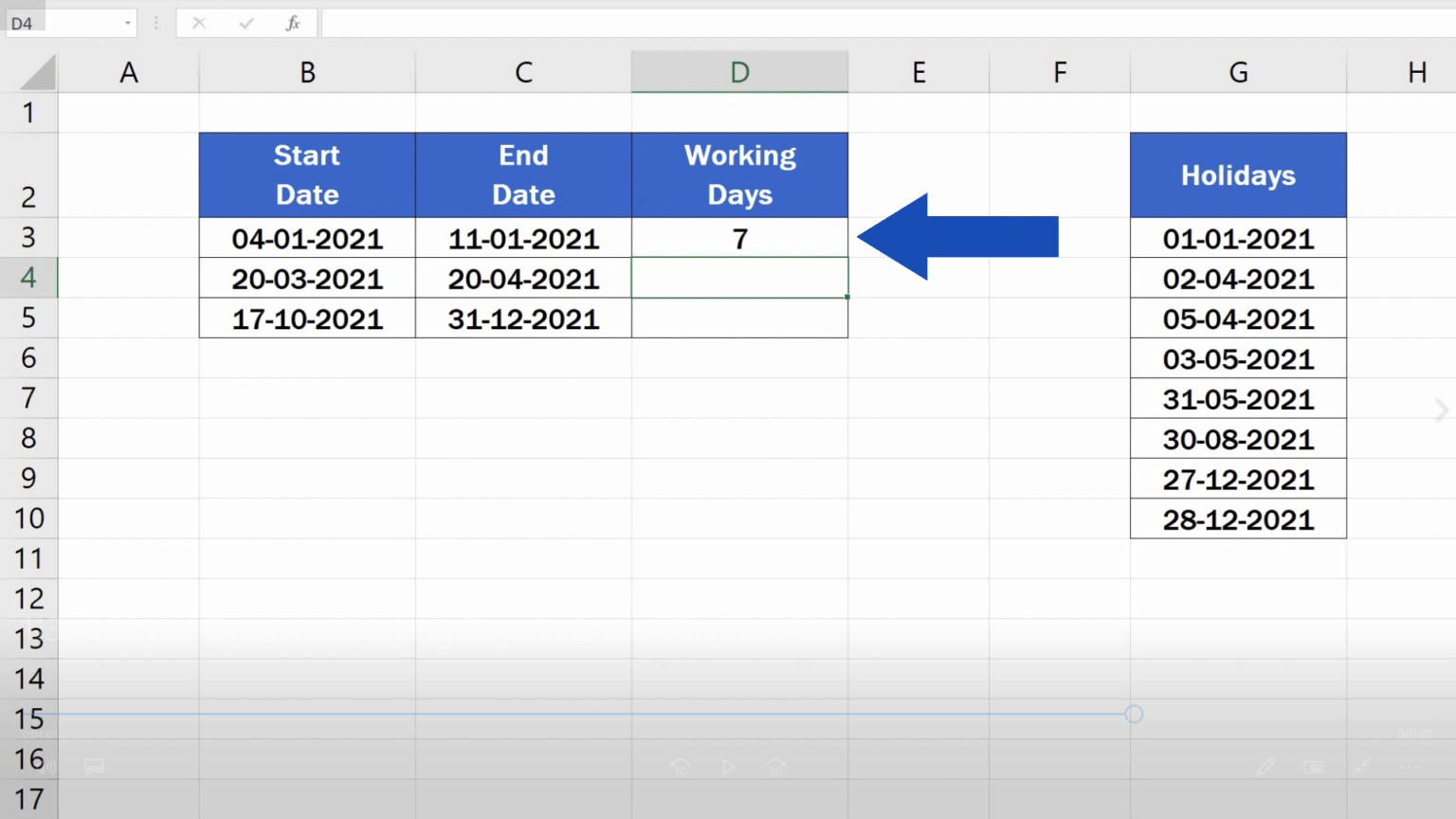Select row 9 header
This screenshot has width=1456, height=819.
coord(28,479)
